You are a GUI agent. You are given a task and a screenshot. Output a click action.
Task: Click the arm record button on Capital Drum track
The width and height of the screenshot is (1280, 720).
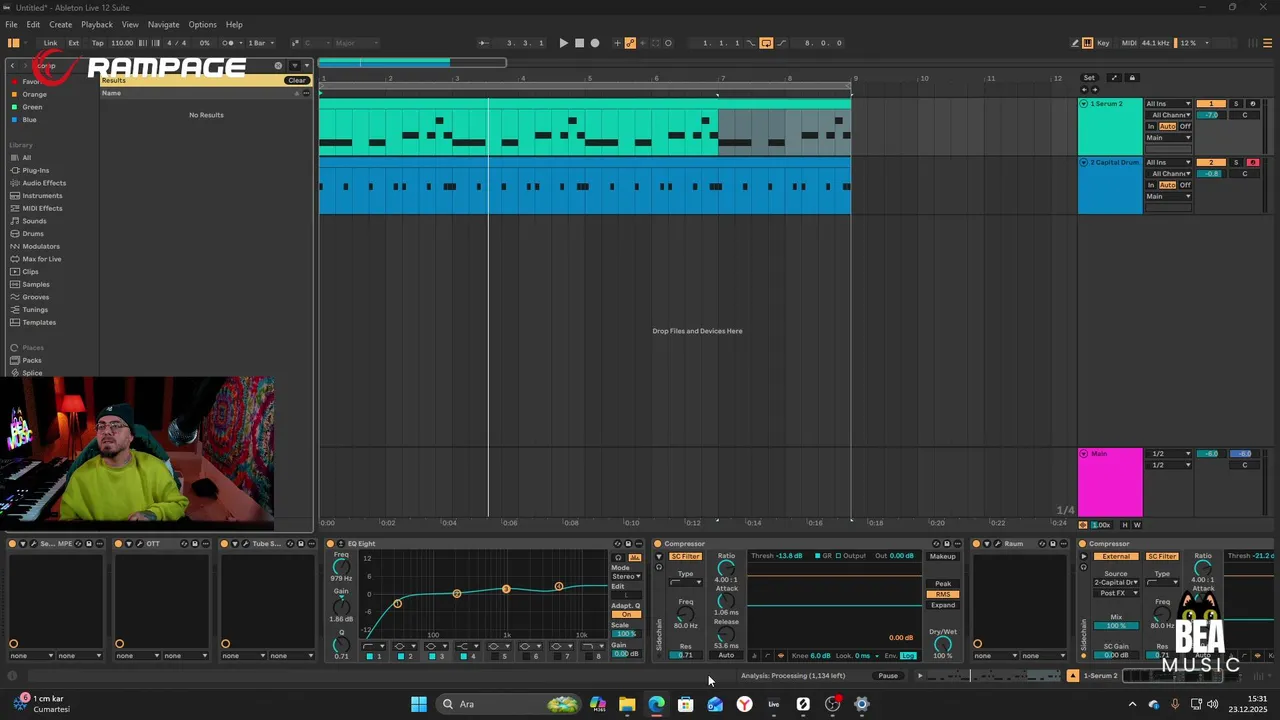(1253, 162)
